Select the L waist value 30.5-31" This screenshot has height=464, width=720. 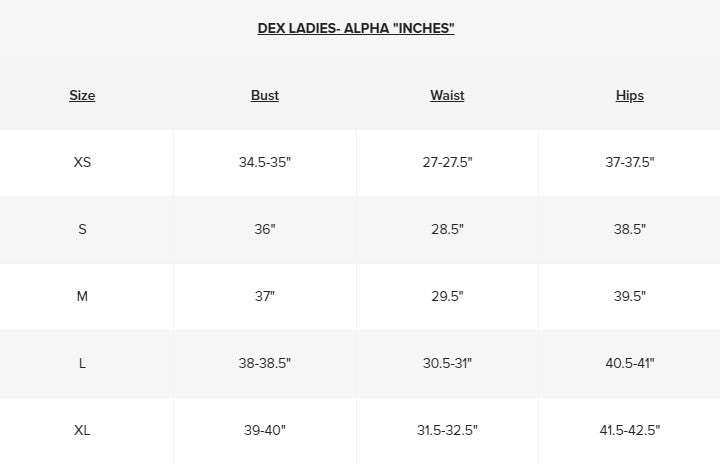pos(447,363)
